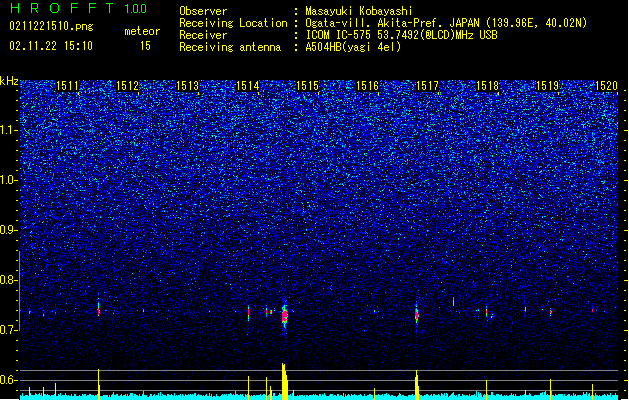
Task: Click the 0.7 kHz axis label
Action: (9, 330)
